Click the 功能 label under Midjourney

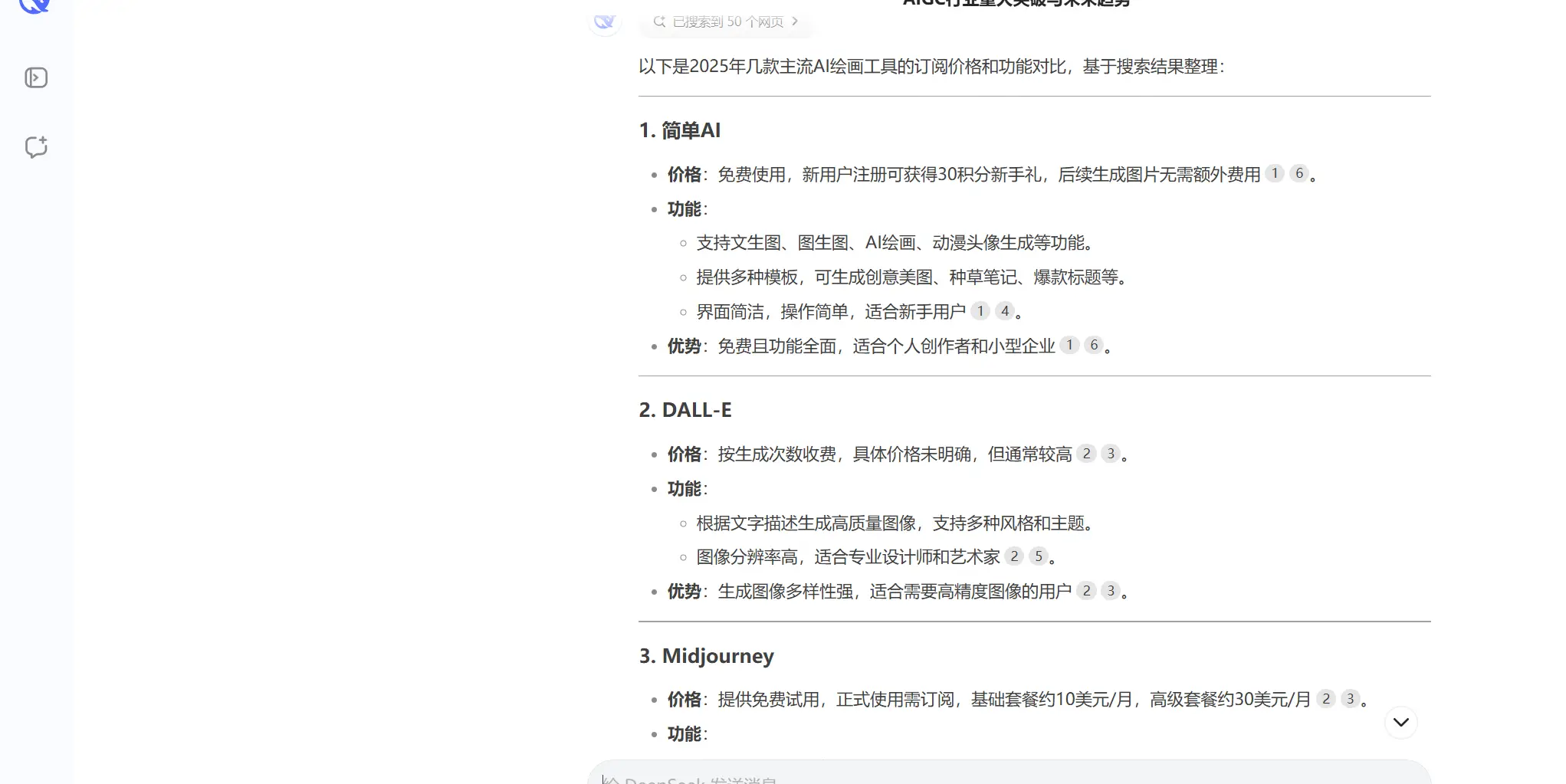[685, 734]
